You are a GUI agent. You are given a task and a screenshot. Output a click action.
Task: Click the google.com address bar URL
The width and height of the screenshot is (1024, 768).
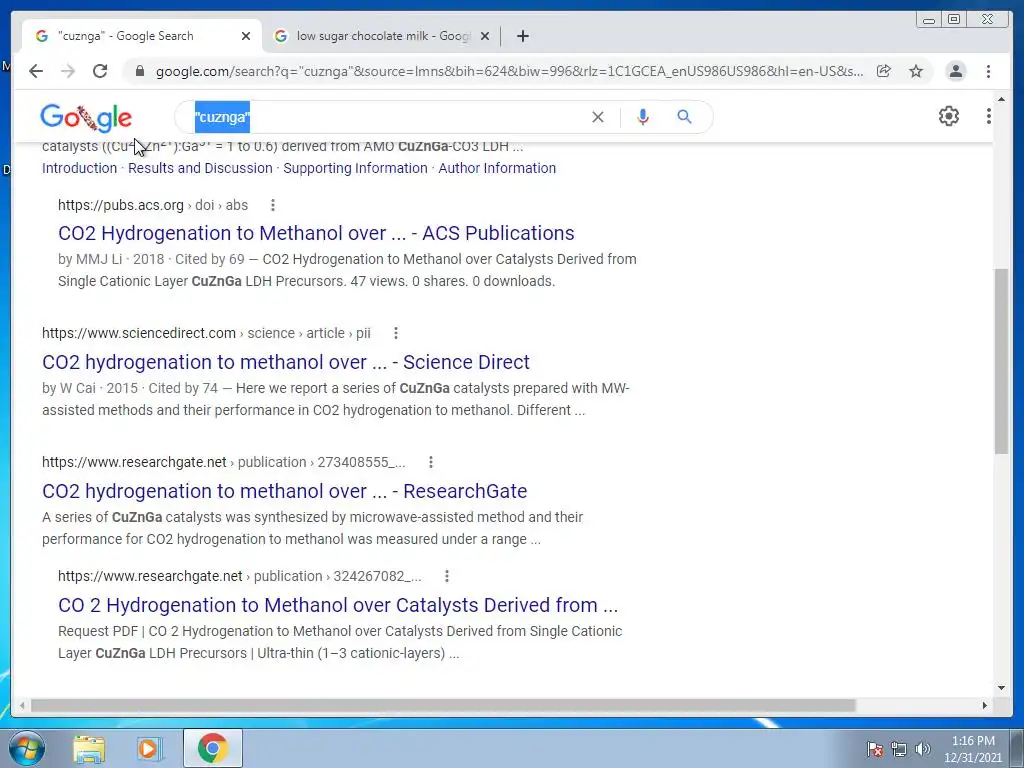coord(509,71)
